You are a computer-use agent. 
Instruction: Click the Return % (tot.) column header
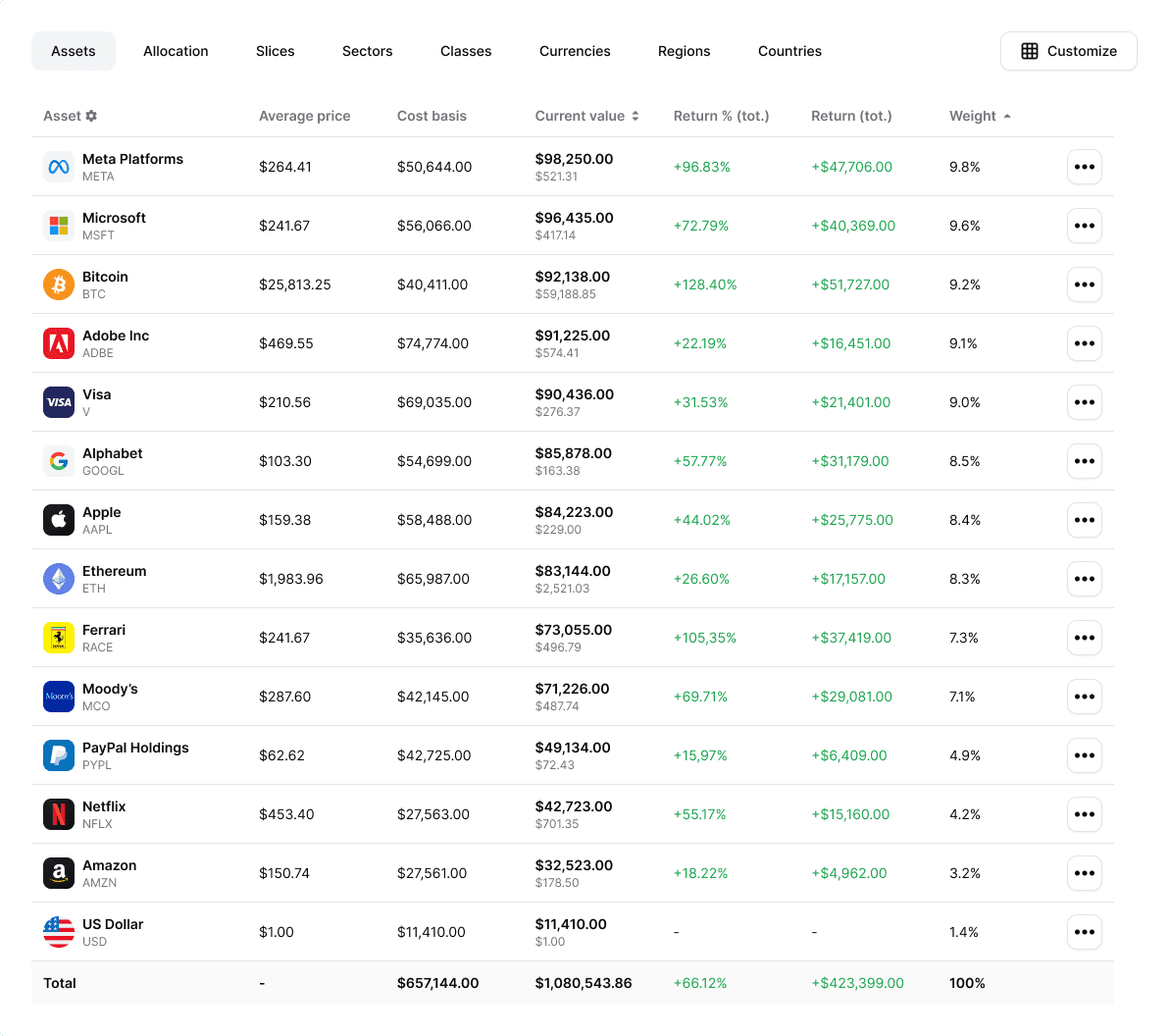pos(722,117)
